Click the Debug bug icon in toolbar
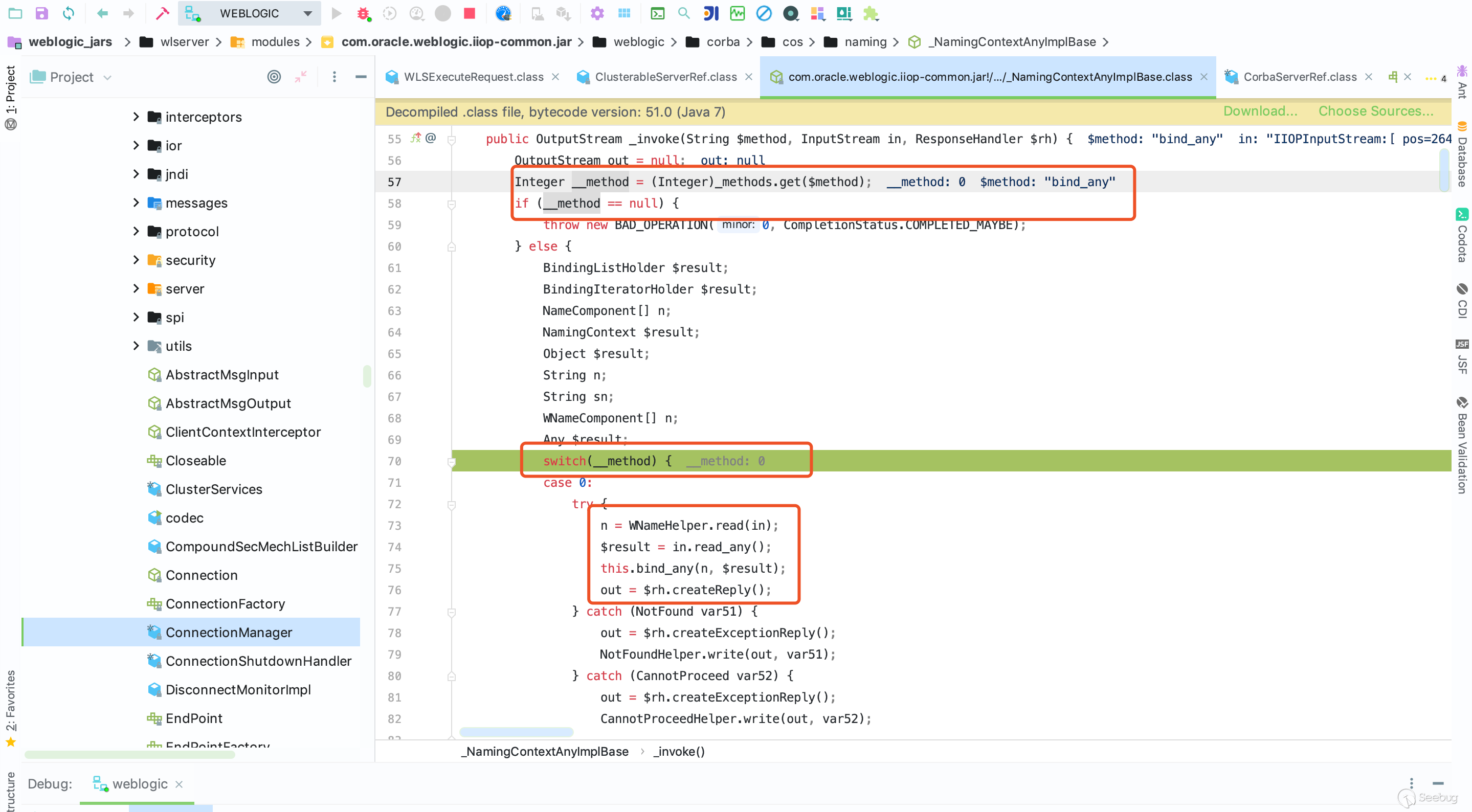 (364, 13)
